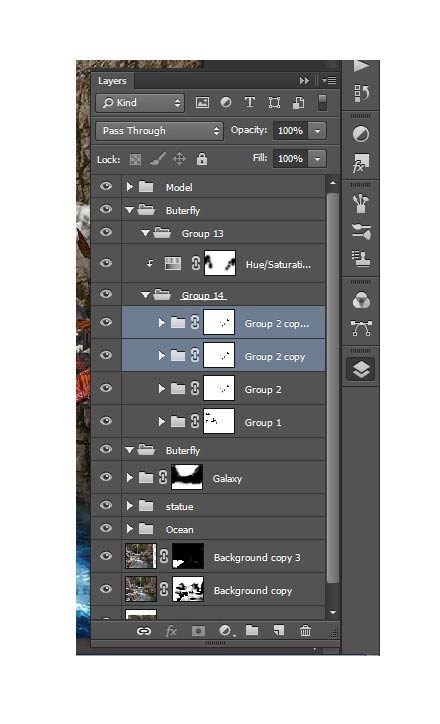Collapse the Group 14 folder triangle

pos(145,295)
